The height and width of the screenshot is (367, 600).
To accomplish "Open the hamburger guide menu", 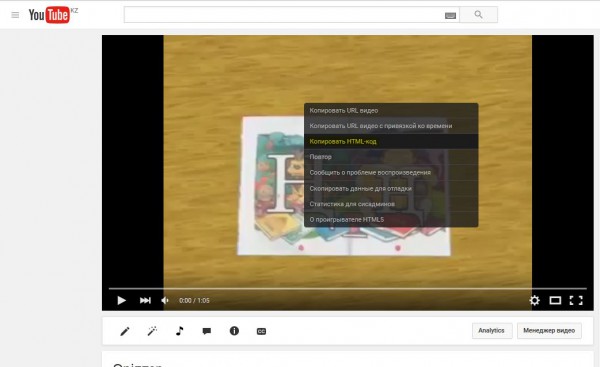I will [x=15, y=15].
